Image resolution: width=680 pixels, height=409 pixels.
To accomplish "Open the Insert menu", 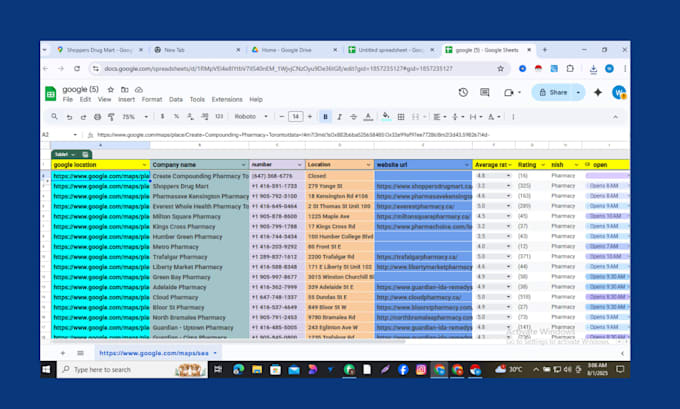I will point(126,99).
